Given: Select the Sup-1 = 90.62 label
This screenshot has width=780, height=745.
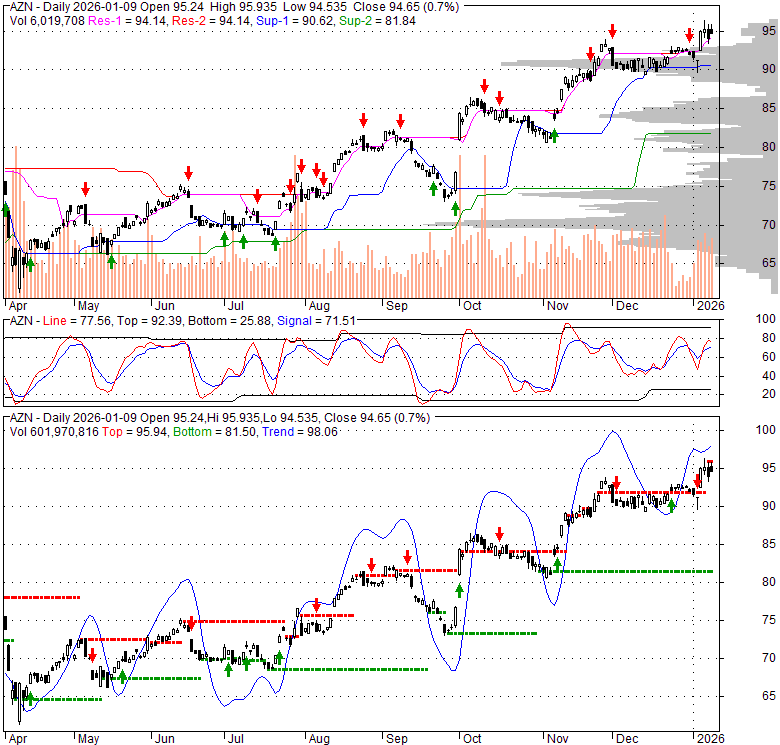Looking at the screenshot, I should tap(295, 21).
